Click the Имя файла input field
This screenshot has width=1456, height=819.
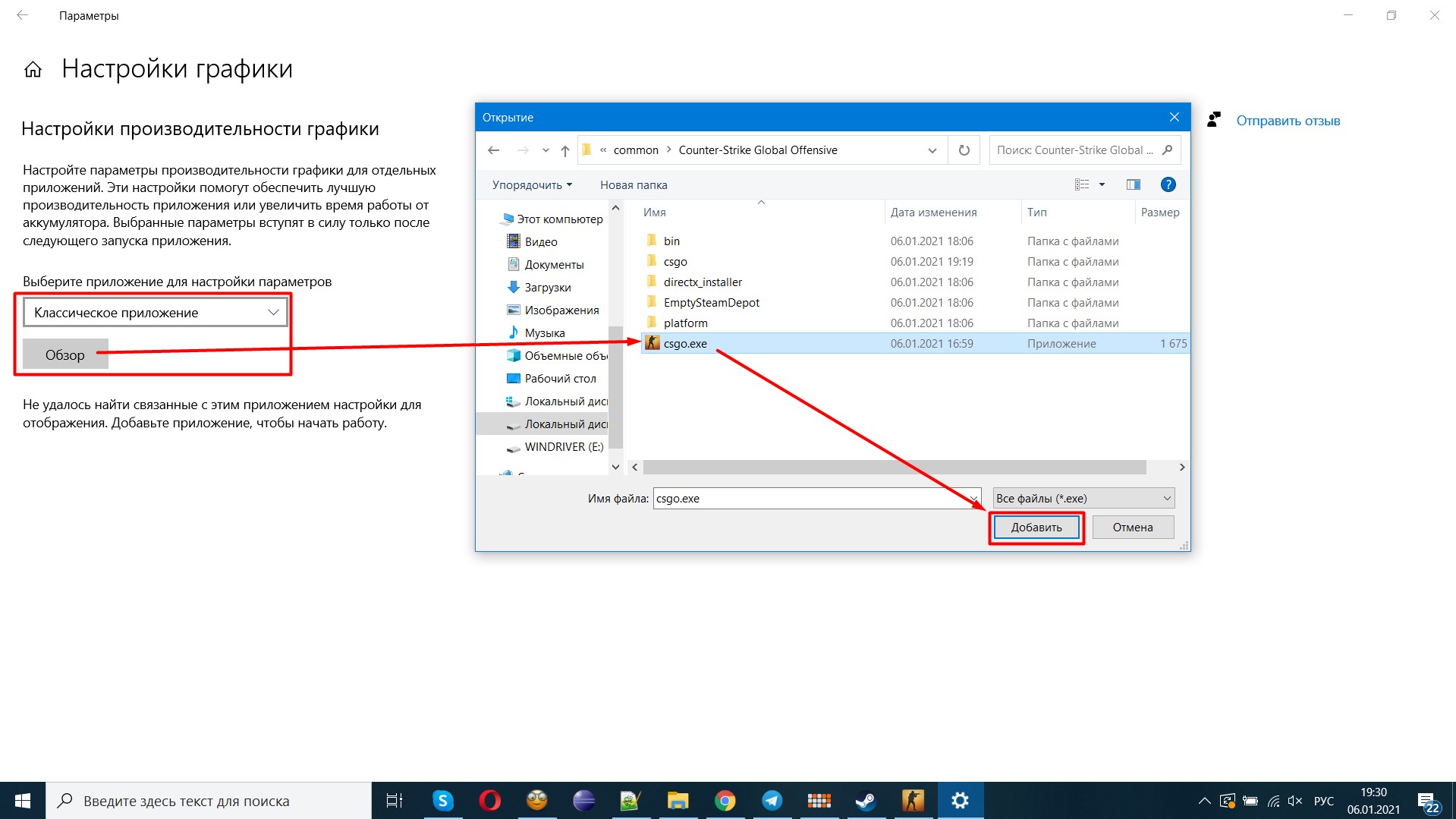tap(812, 499)
